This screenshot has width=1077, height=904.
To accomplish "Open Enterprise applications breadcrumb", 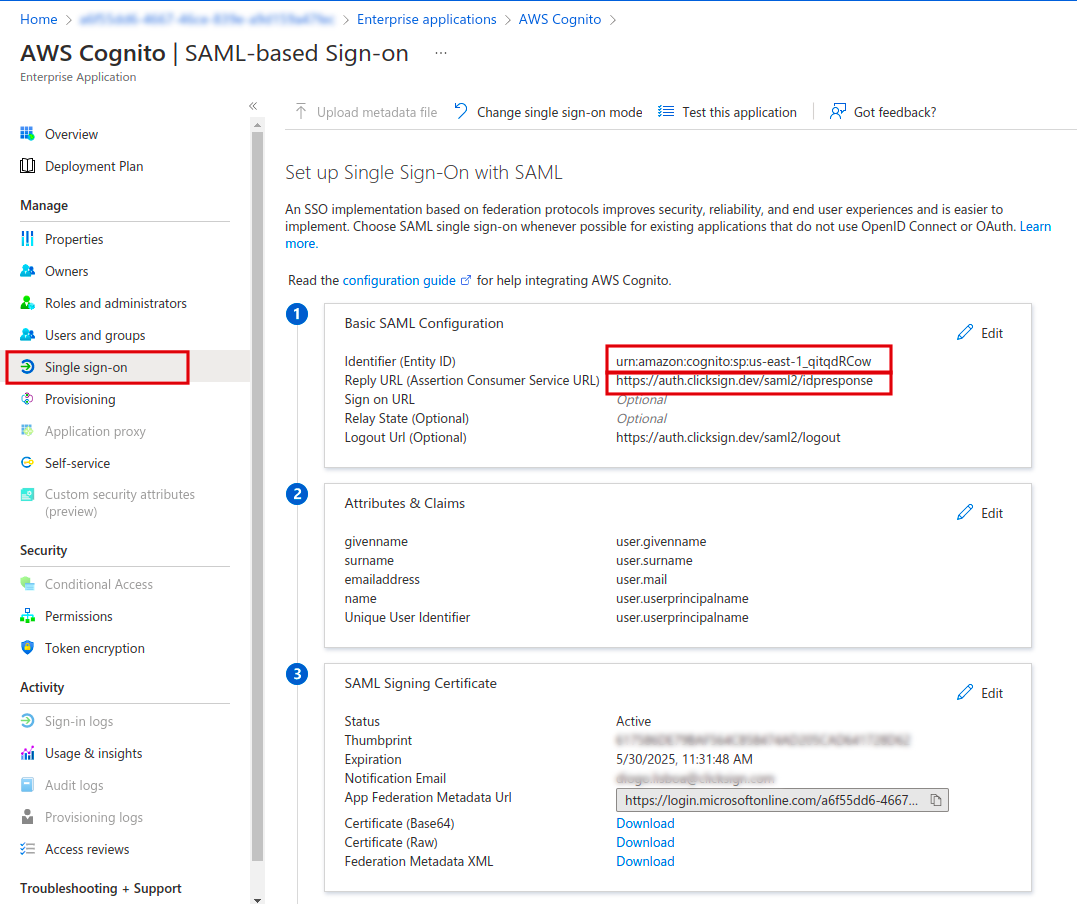I will tap(427, 19).
